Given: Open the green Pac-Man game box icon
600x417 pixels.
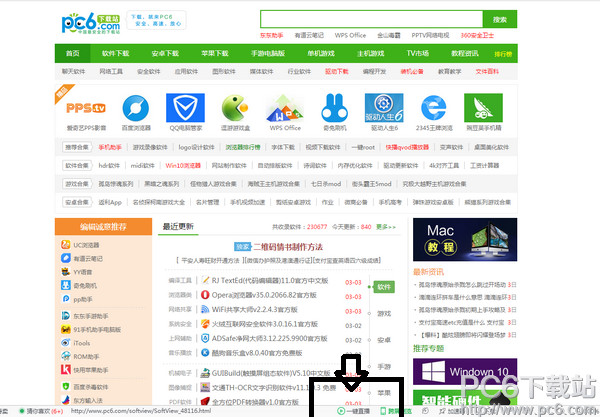Looking at the screenshot, I should [235, 108].
